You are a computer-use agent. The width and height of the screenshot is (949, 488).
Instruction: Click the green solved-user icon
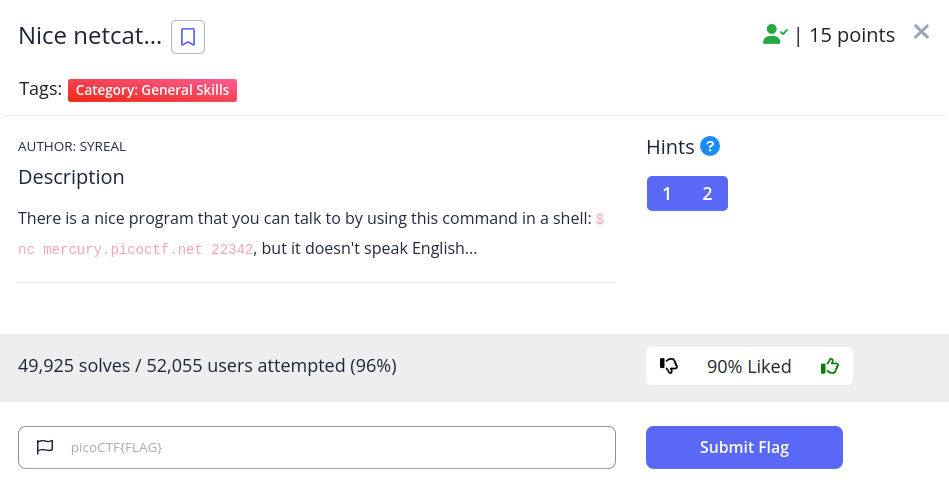[x=775, y=35]
